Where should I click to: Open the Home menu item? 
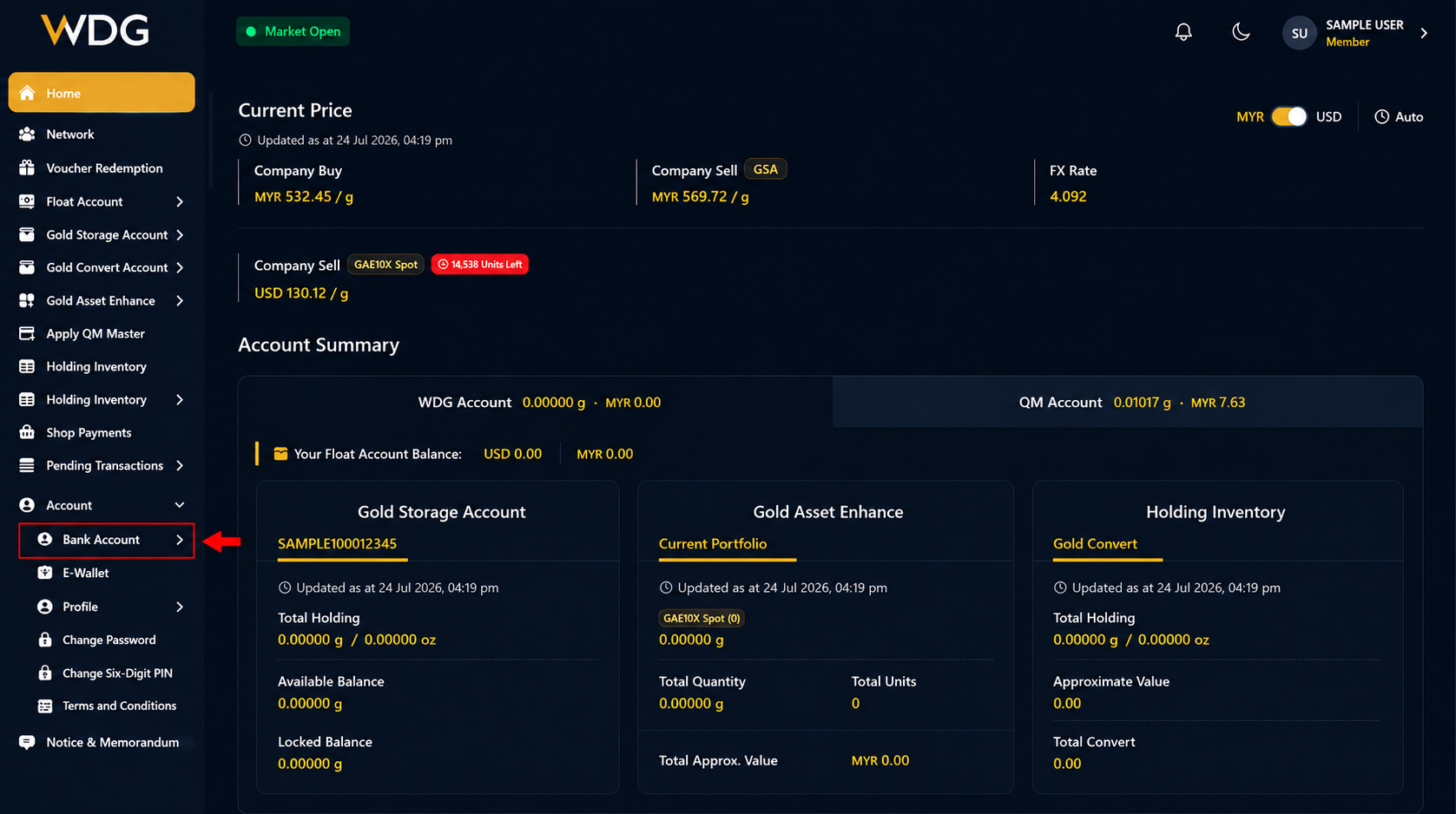(x=102, y=93)
